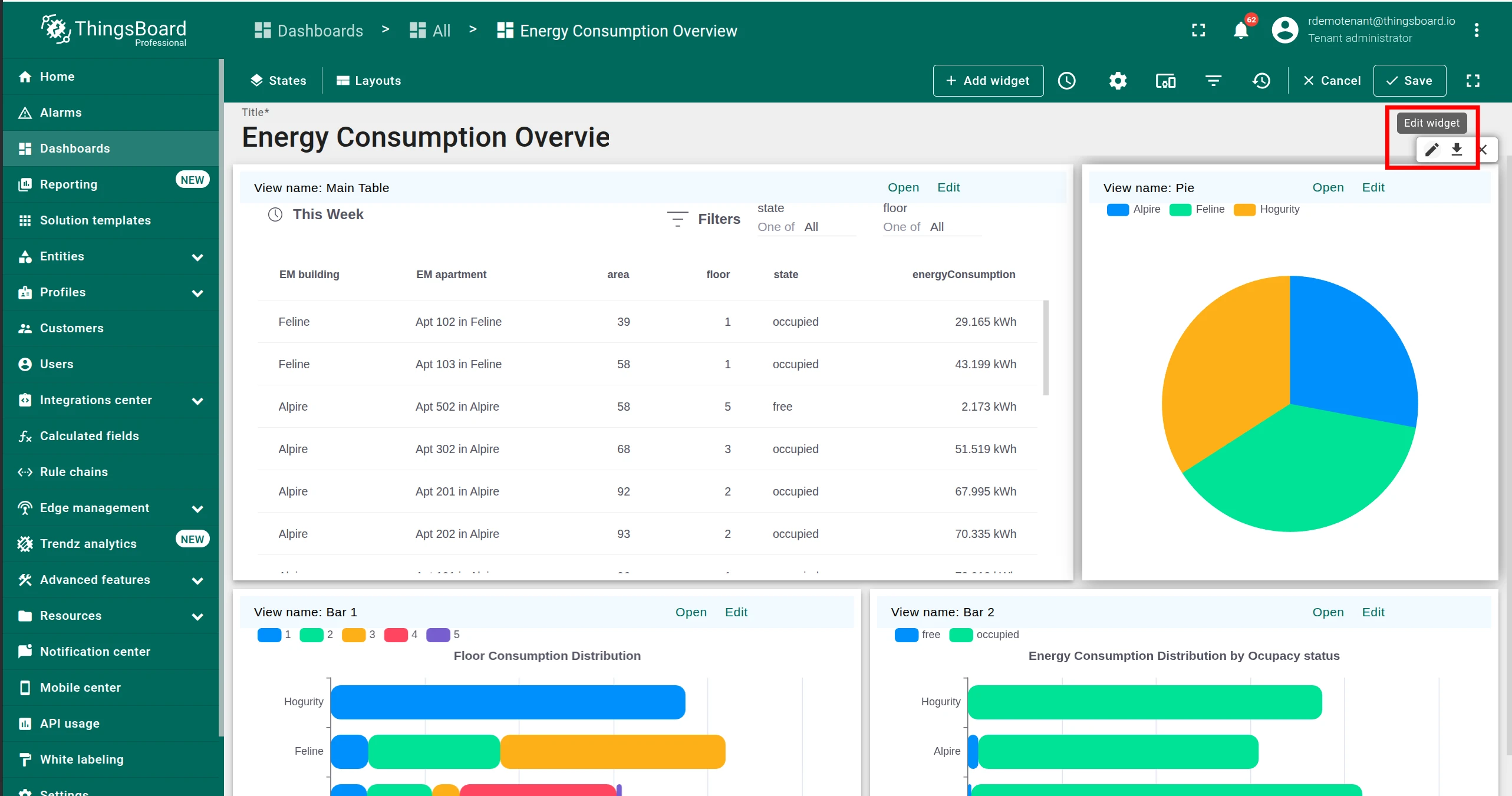Screen dimensions: 1512x796
Task: Open entity aliases icon in toolbar
Action: coord(1165,81)
